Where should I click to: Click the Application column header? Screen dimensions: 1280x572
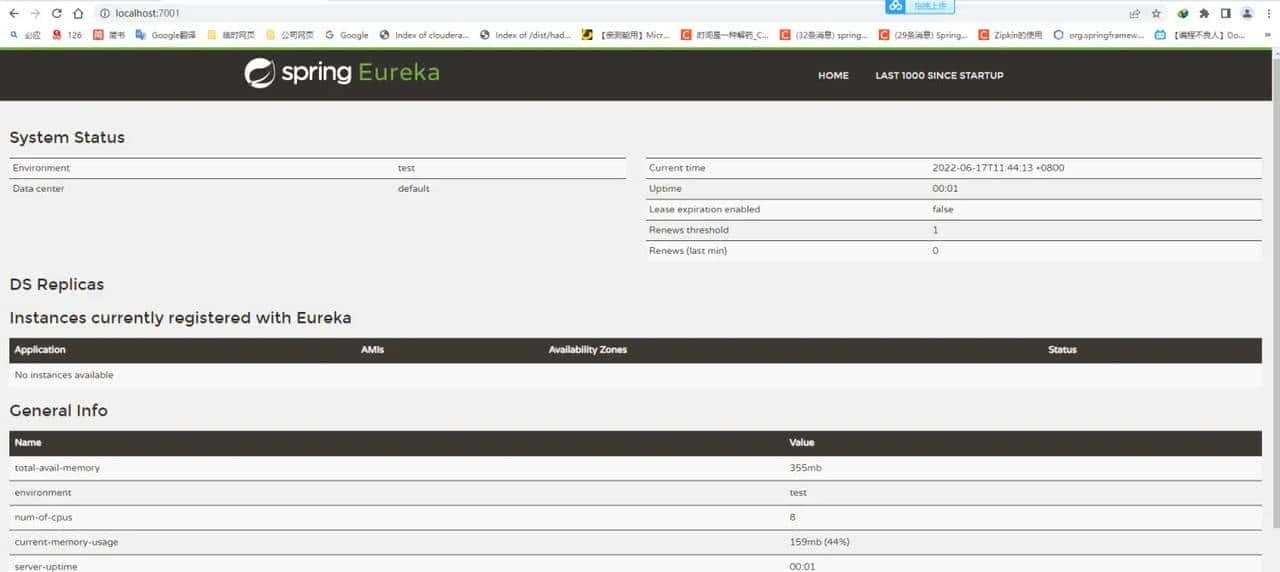coord(40,350)
